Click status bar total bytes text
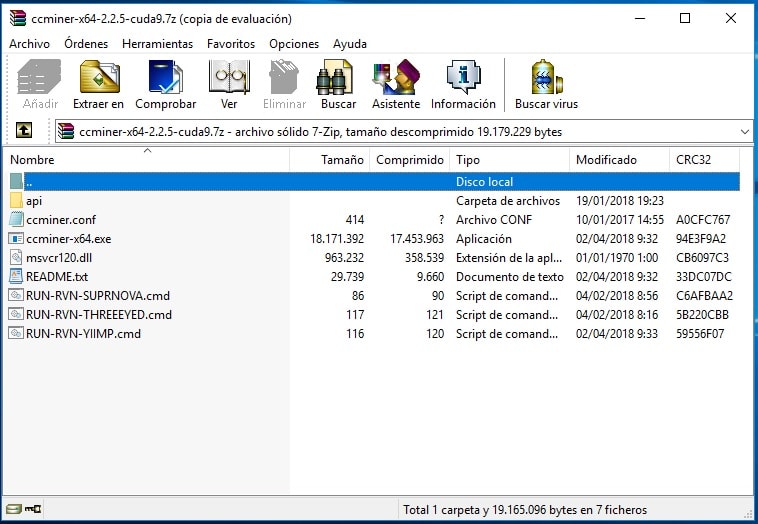 click(525, 509)
